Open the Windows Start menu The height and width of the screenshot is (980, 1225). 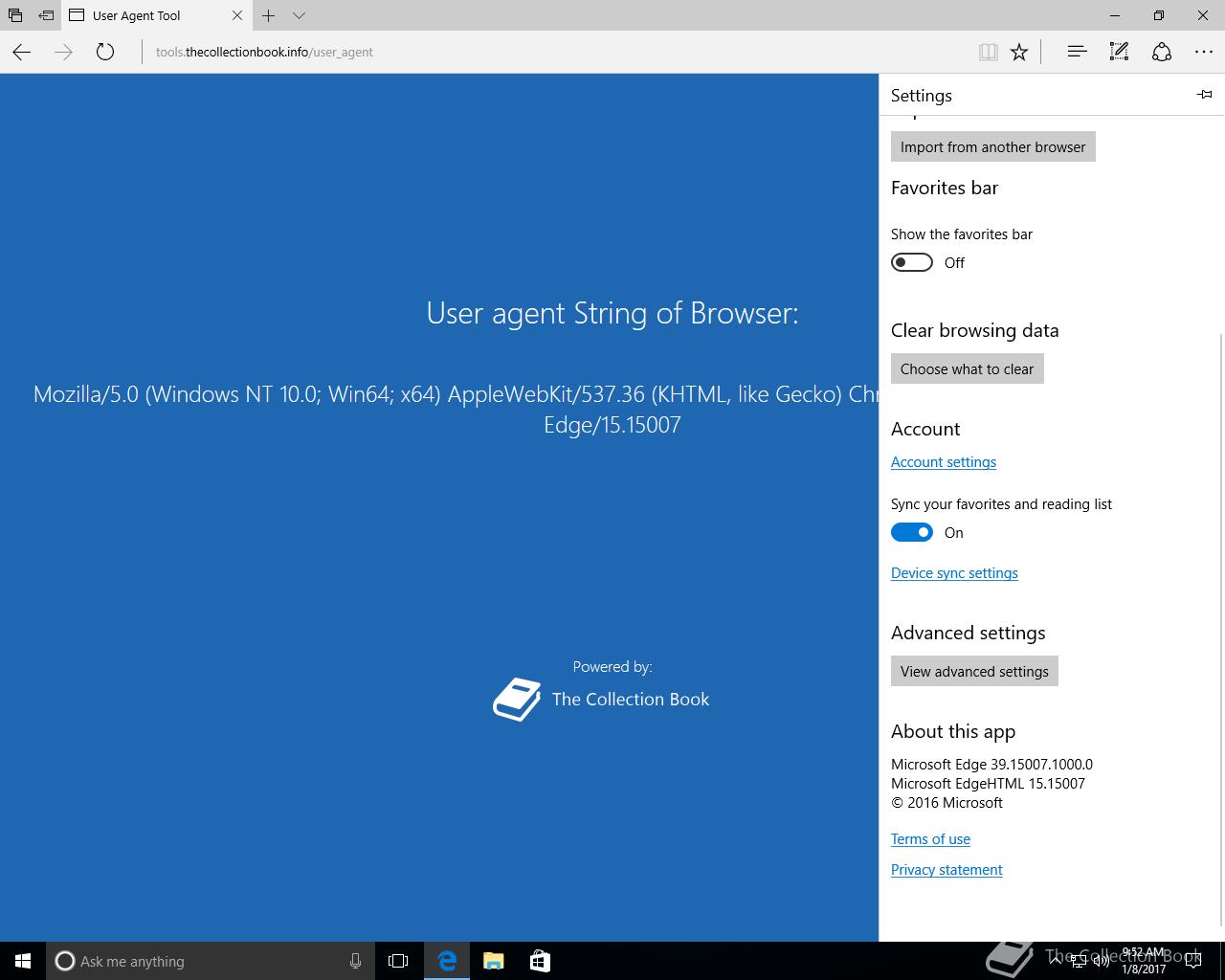[x=23, y=961]
